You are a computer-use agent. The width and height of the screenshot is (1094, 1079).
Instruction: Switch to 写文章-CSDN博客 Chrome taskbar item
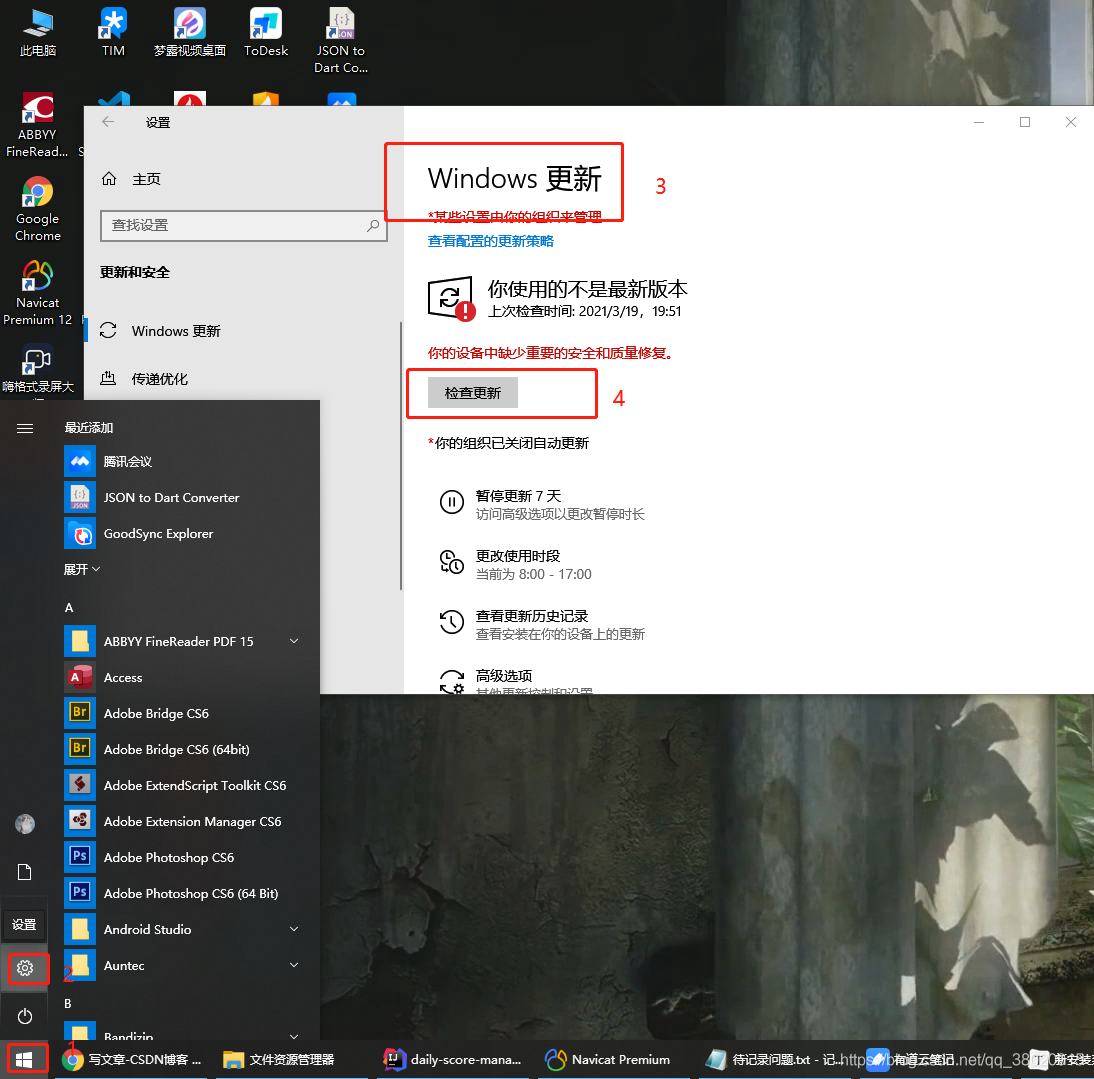click(x=133, y=1060)
